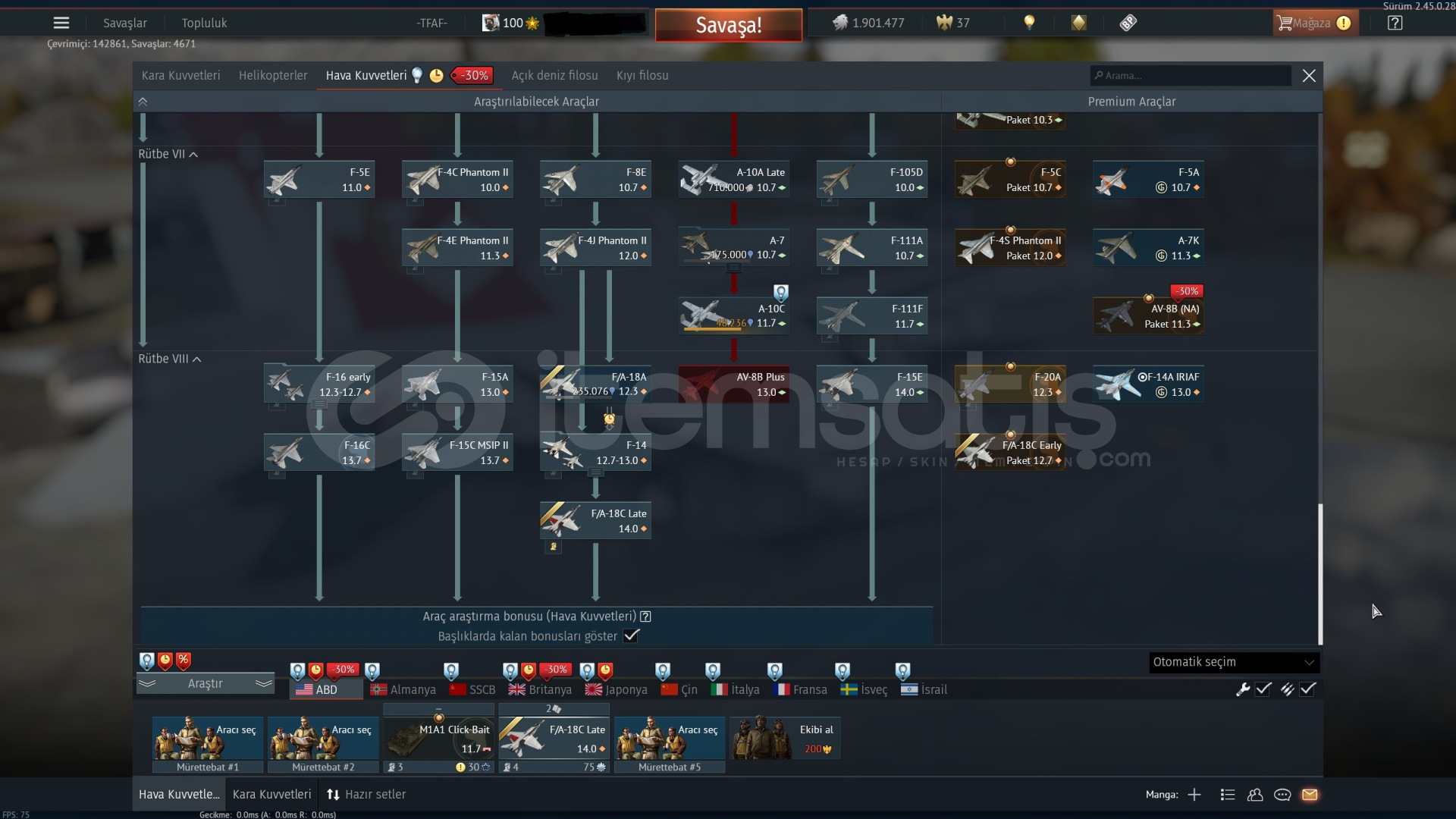
Task: Open the battle pass ticket icon
Action: 1128,23
